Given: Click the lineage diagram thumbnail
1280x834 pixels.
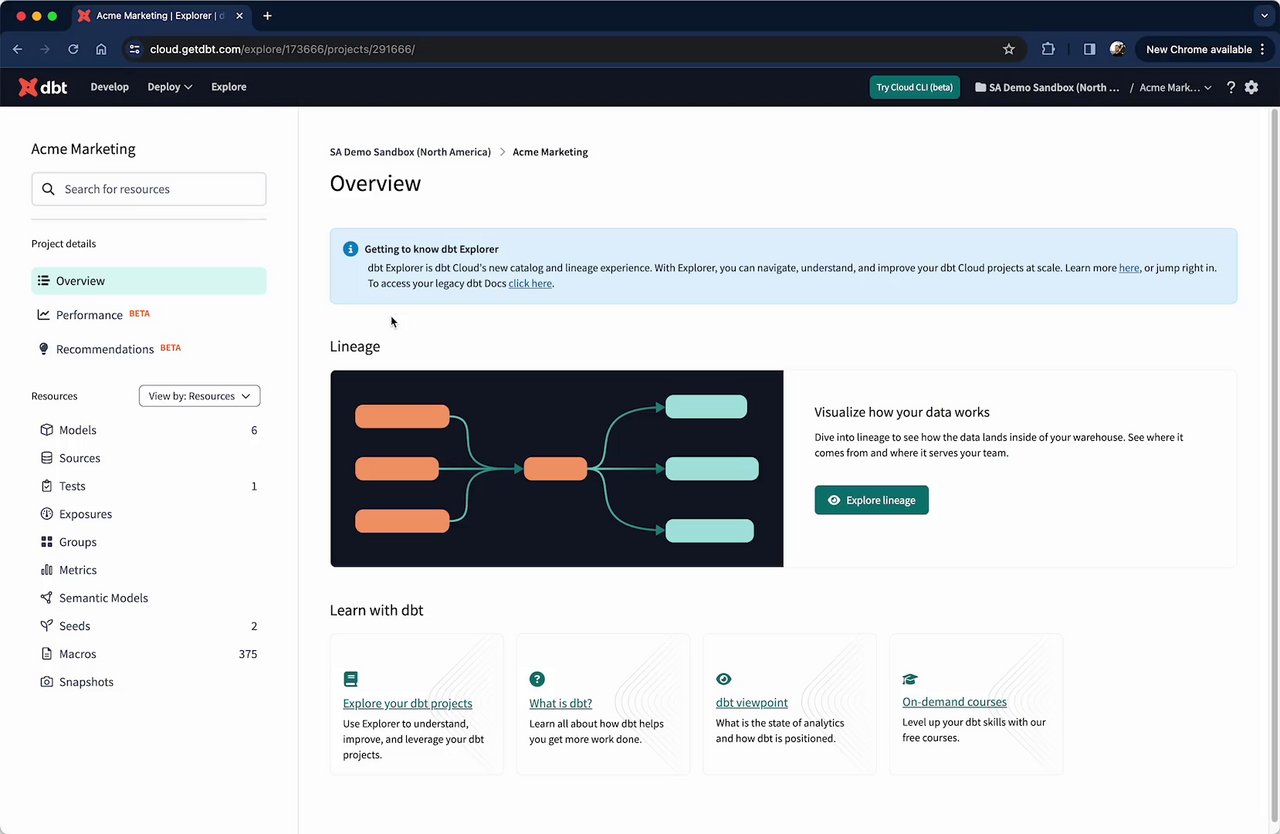Looking at the screenshot, I should 556,469.
